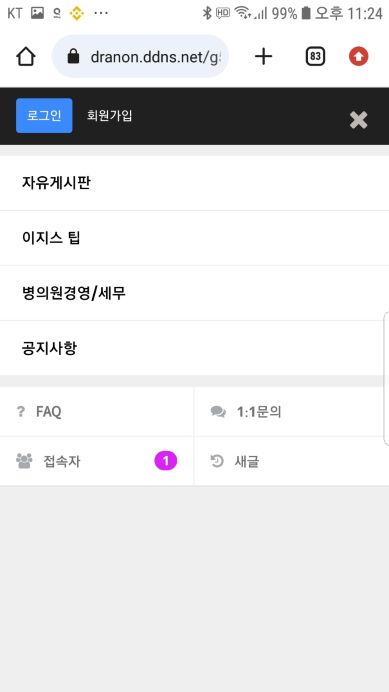Image resolution: width=389 pixels, height=692 pixels.
Task: Go to 병의원경영/세무 board
Action: click(x=194, y=293)
